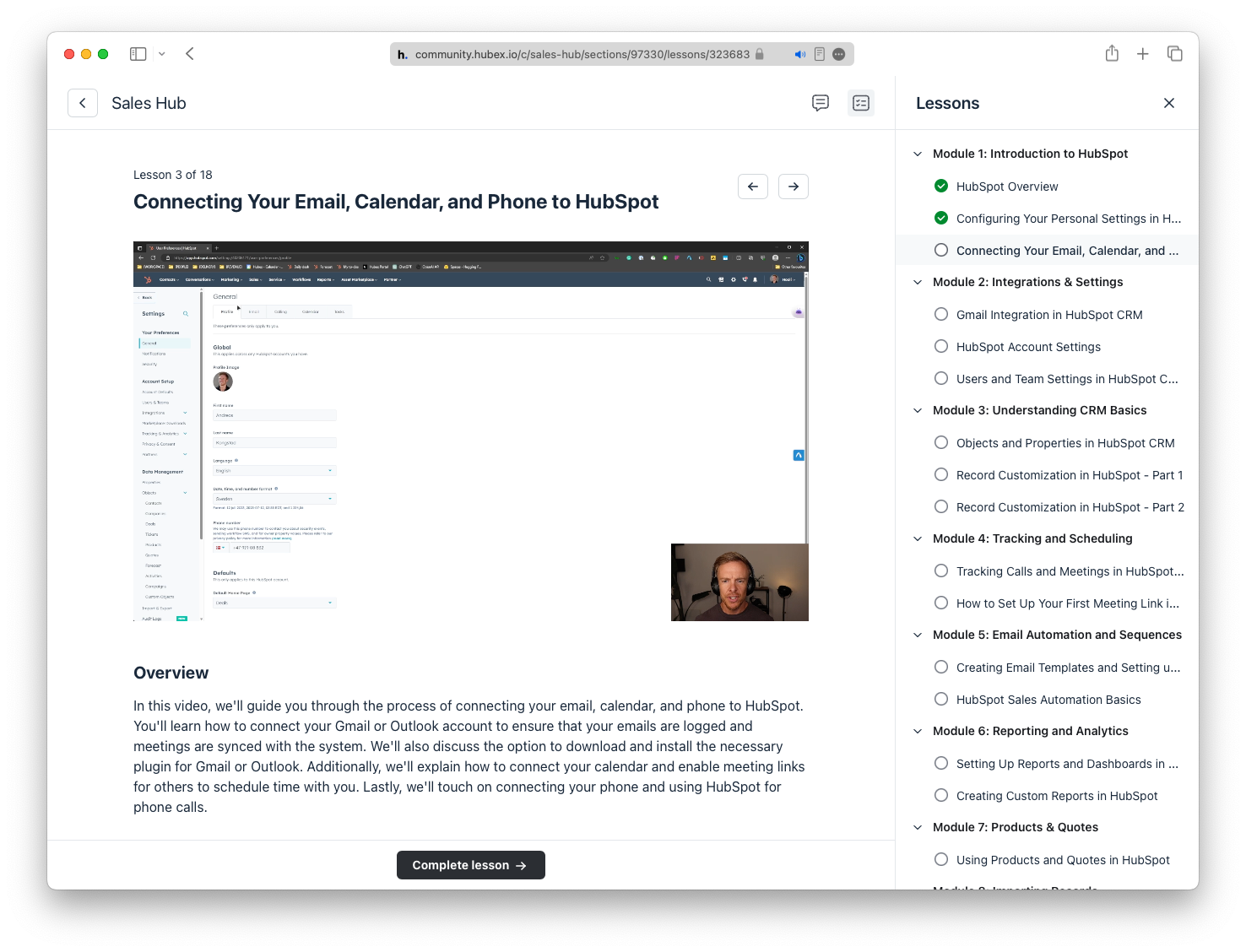Viewport: 1246px width, 952px height.
Task: Click First Meeting Link lesson status circle
Action: tap(941, 603)
